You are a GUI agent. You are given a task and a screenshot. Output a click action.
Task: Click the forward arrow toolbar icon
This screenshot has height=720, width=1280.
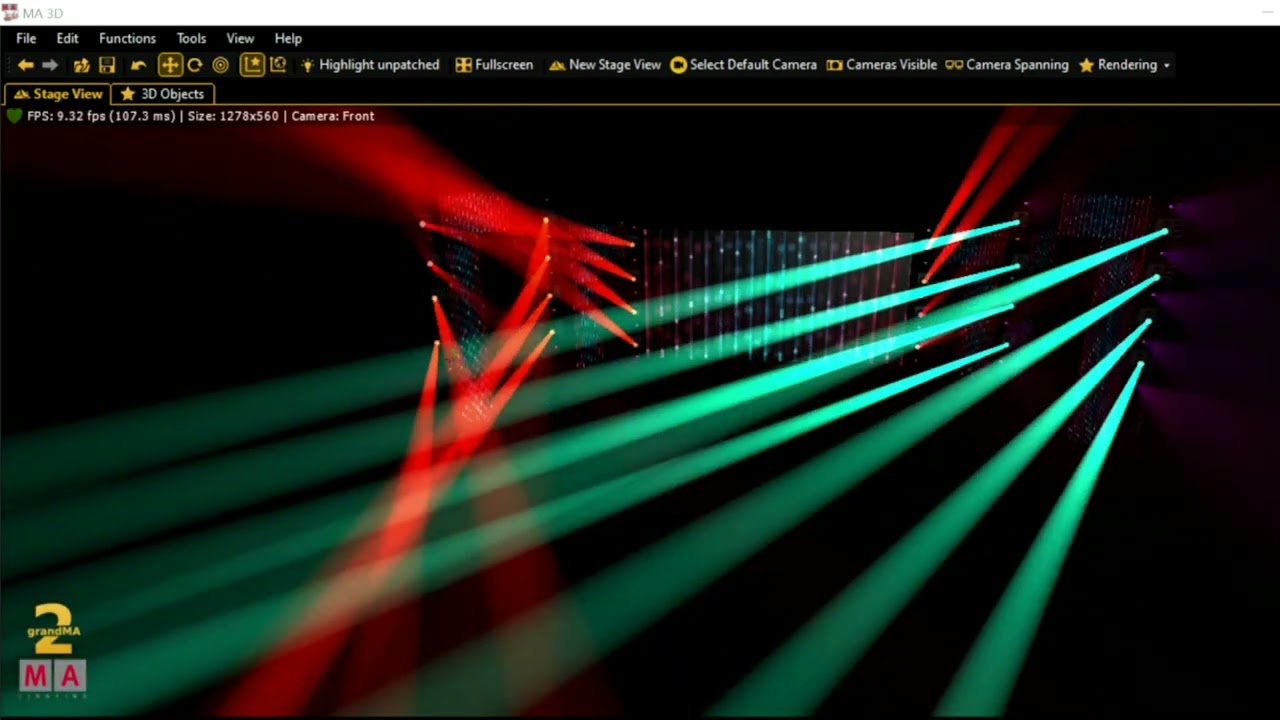tap(50, 65)
